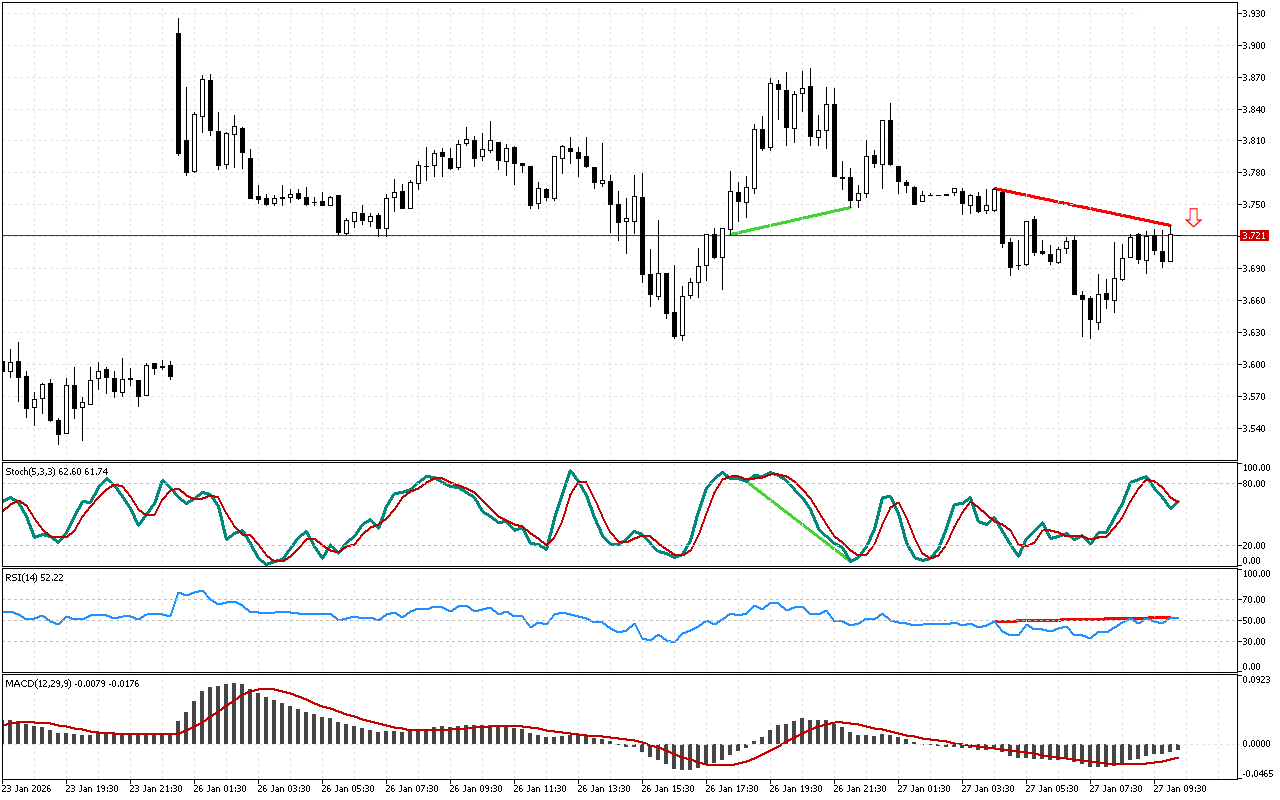
Task: Click the 3.930 price axis label
Action: click(1254, 14)
